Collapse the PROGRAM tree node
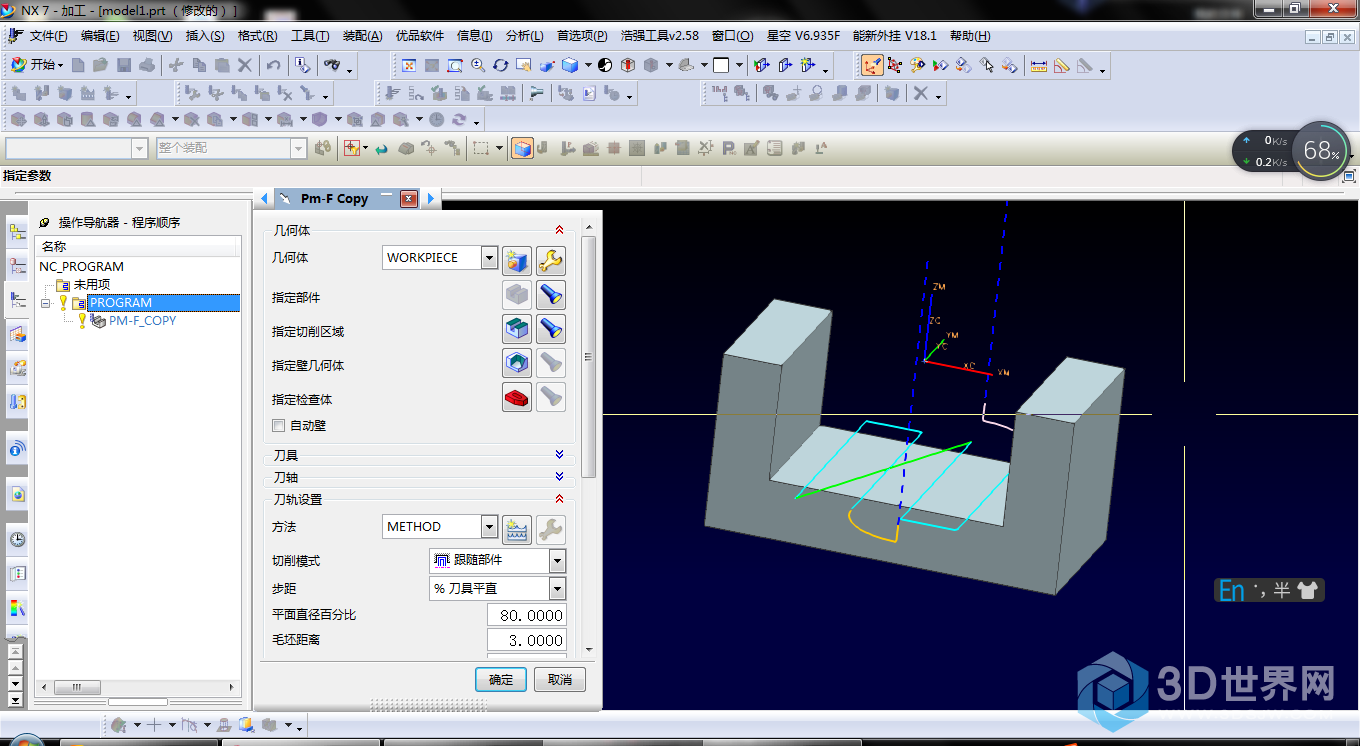Screen dimensions: 1360x746 click(46, 303)
